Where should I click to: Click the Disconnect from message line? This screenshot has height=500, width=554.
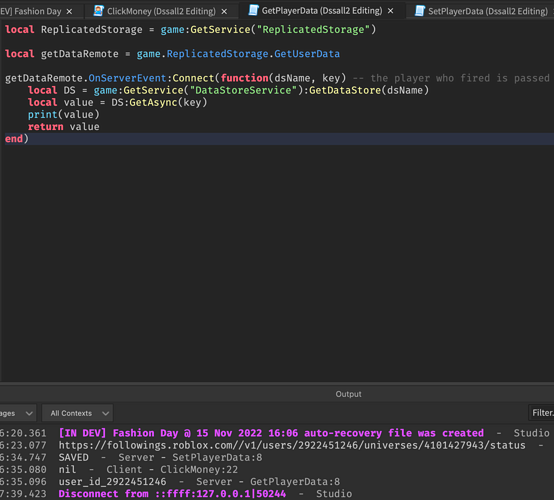click(277, 494)
